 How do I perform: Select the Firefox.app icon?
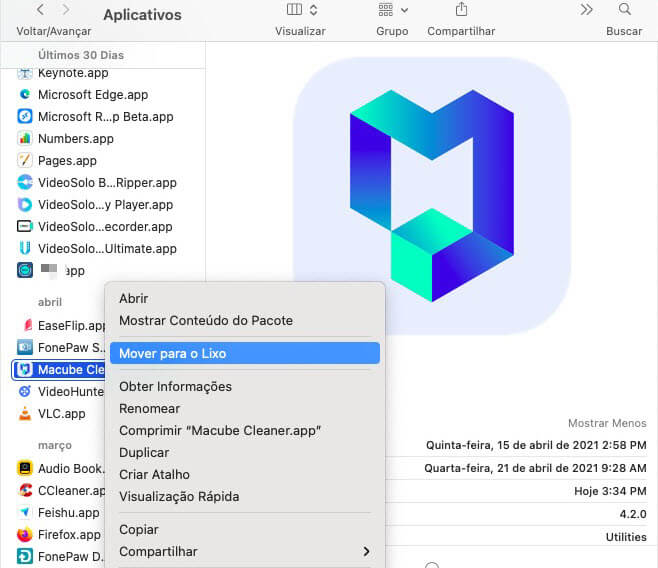click(x=25, y=534)
